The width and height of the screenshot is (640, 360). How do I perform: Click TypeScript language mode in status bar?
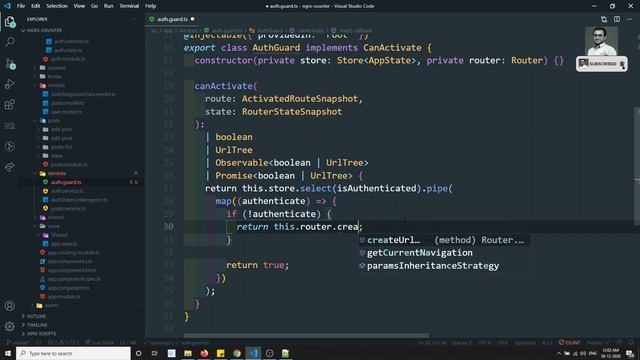click(x=525, y=342)
